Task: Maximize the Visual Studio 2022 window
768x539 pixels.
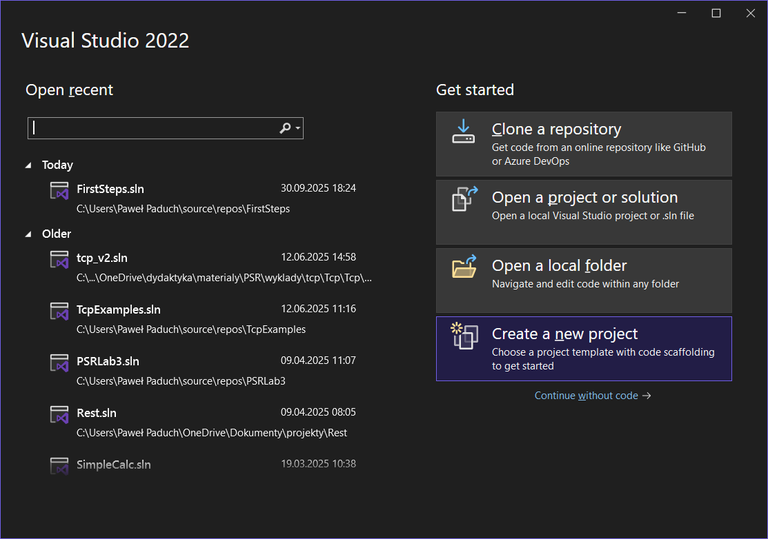Action: click(716, 13)
